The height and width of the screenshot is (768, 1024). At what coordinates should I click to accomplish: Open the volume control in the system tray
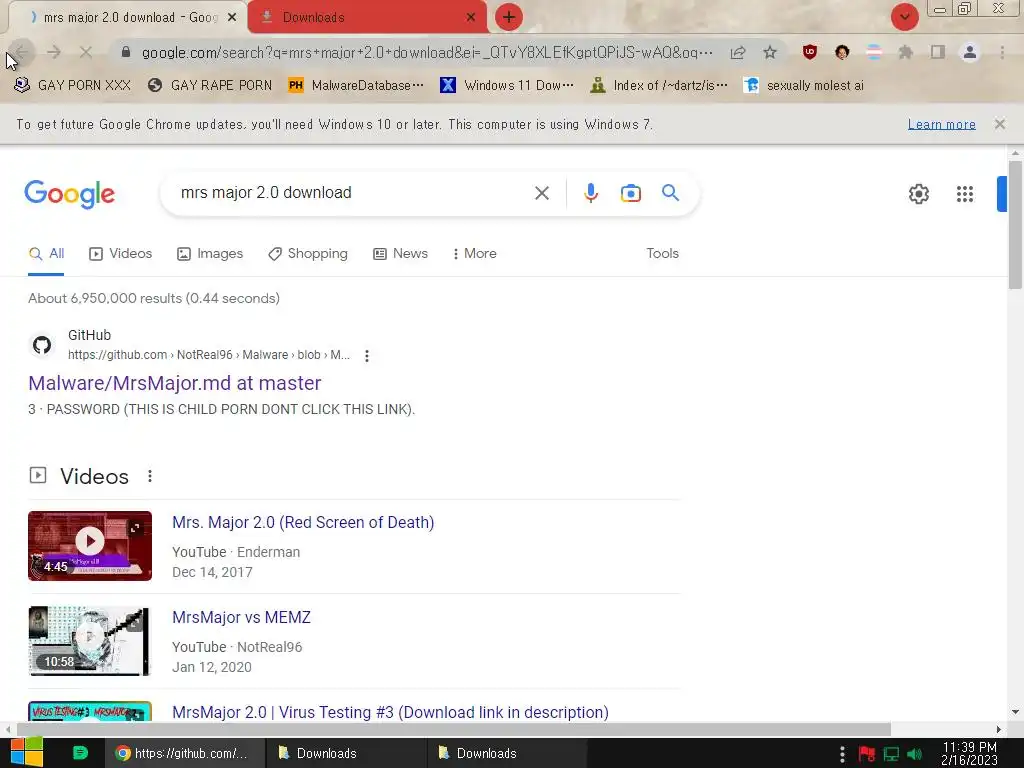pos(914,754)
